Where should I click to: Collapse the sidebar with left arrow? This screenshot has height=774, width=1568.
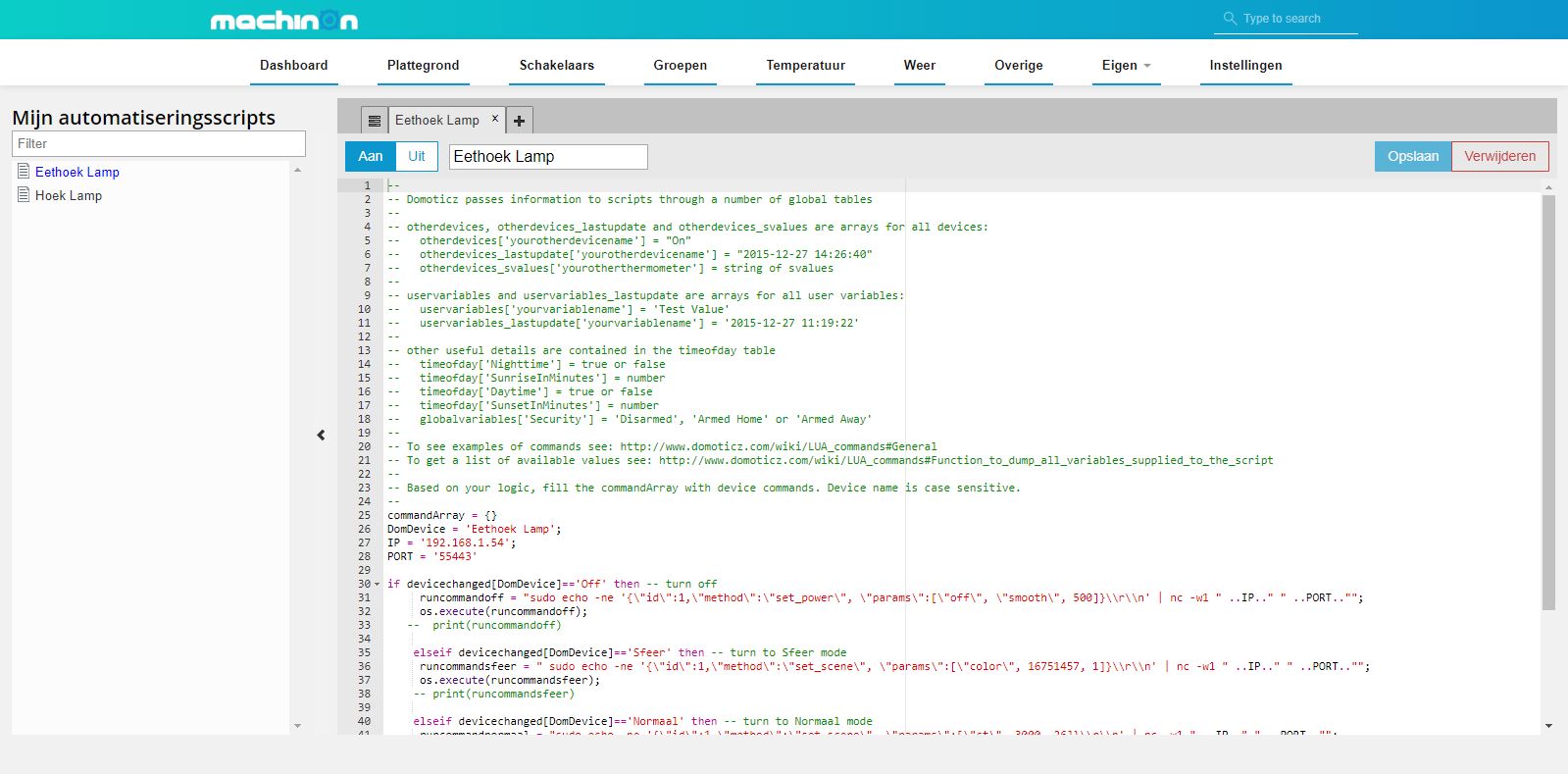pos(321,435)
